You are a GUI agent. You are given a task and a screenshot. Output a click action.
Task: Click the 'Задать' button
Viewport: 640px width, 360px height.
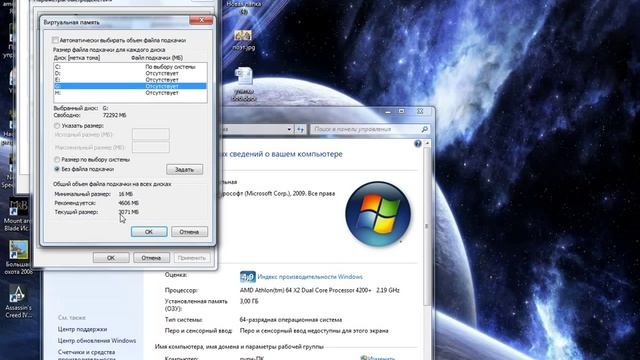point(184,169)
